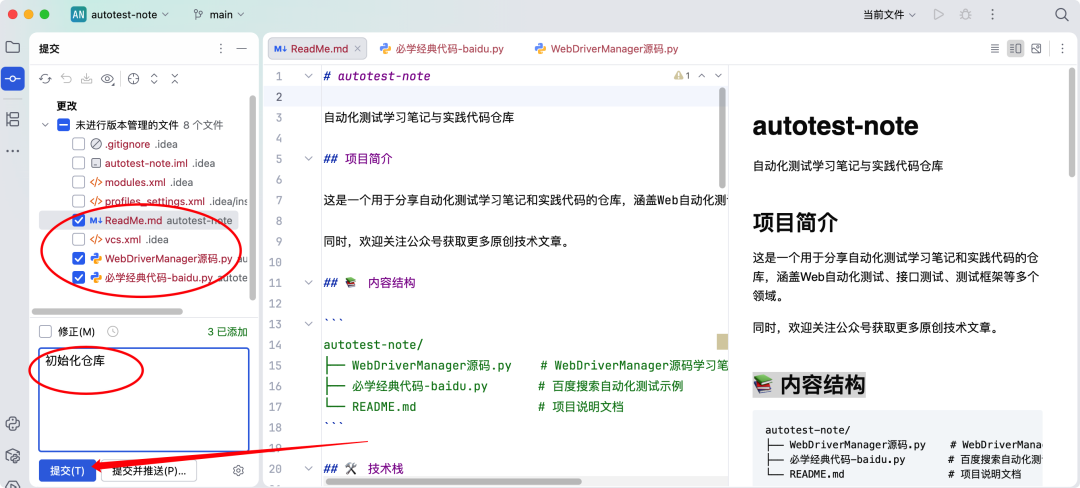1080x488 pixels.
Task: Click the commit message text field
Action: pyautogui.click(x=144, y=399)
